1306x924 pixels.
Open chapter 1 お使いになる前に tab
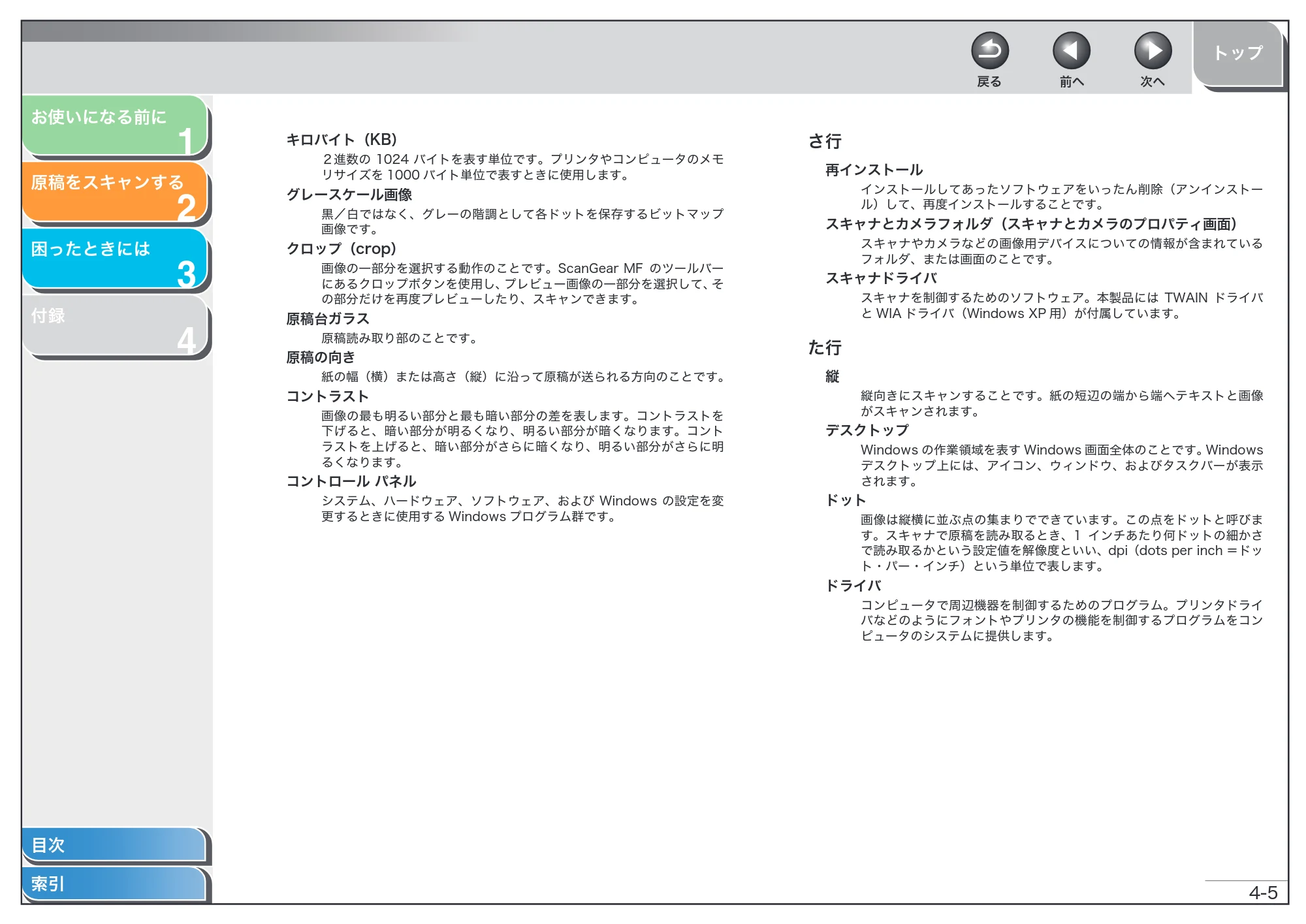click(114, 125)
